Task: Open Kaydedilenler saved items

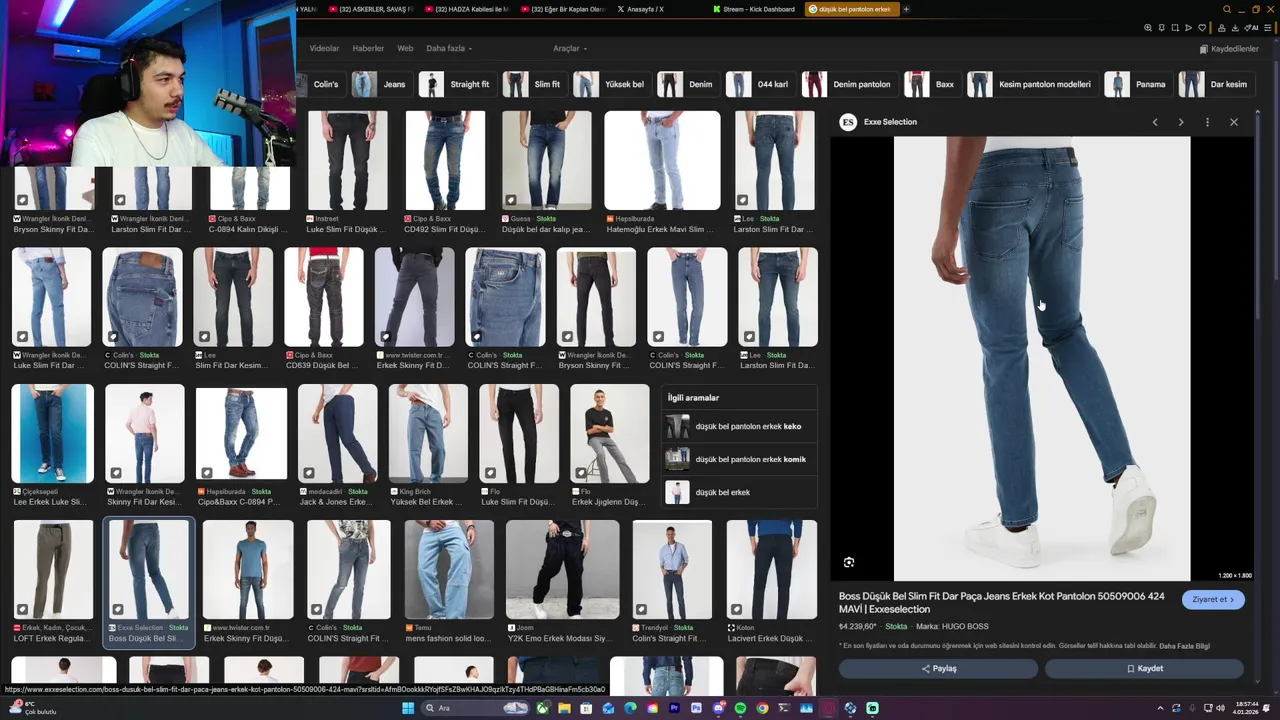Action: pos(1229,49)
